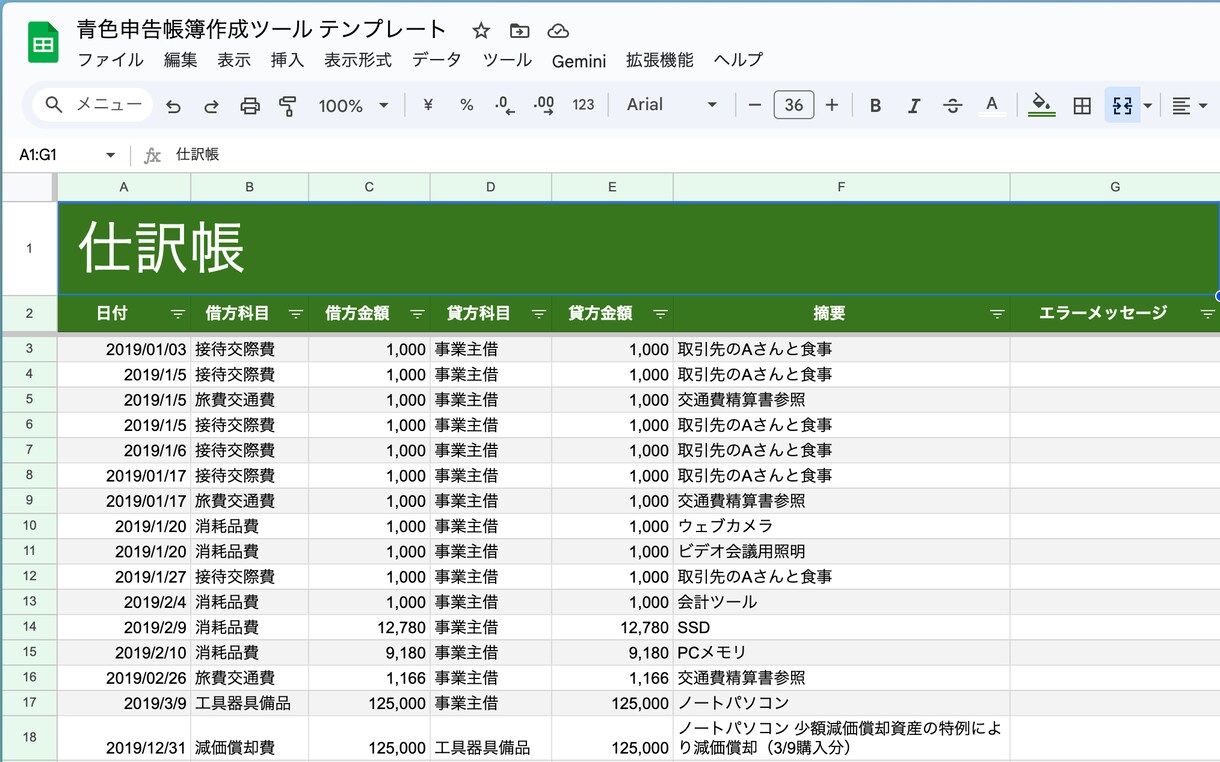Print the spreadsheet
Image resolution: width=1220 pixels, height=762 pixels.
click(250, 105)
